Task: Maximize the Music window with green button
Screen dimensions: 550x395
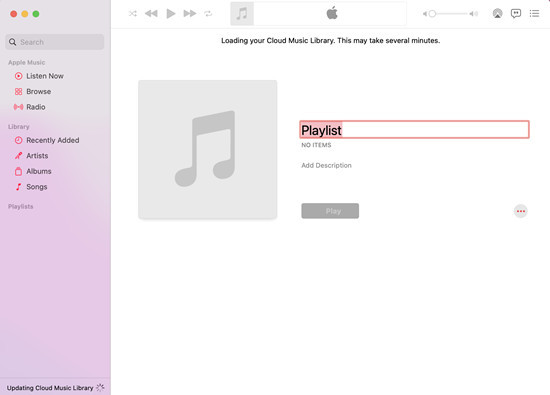Action: [36, 14]
